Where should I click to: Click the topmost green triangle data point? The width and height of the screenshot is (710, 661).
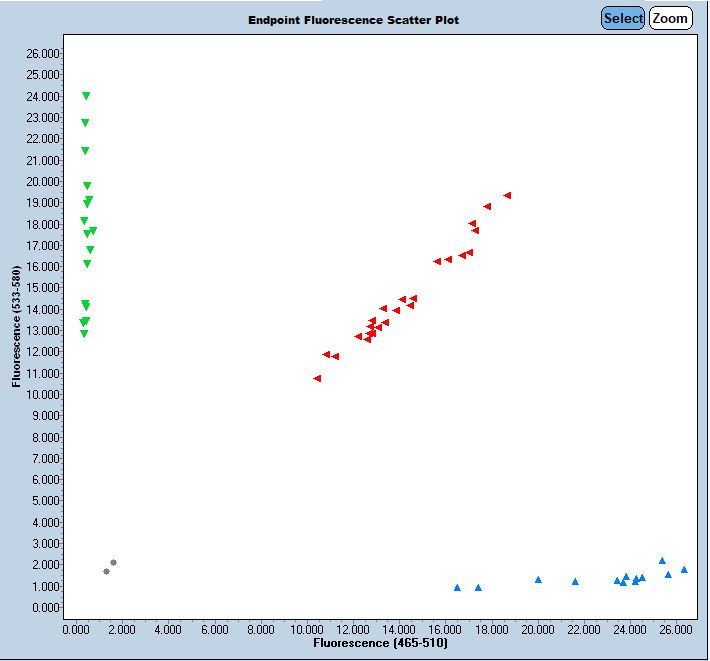[x=86, y=96]
